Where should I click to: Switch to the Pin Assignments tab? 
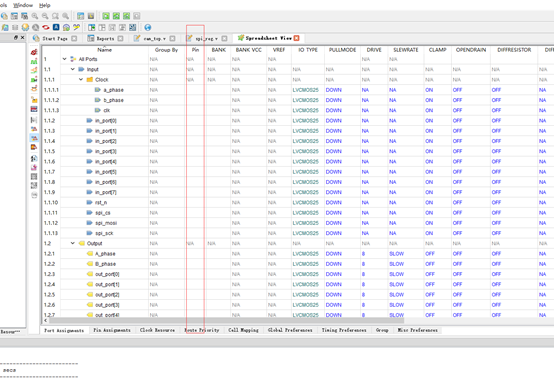point(112,330)
